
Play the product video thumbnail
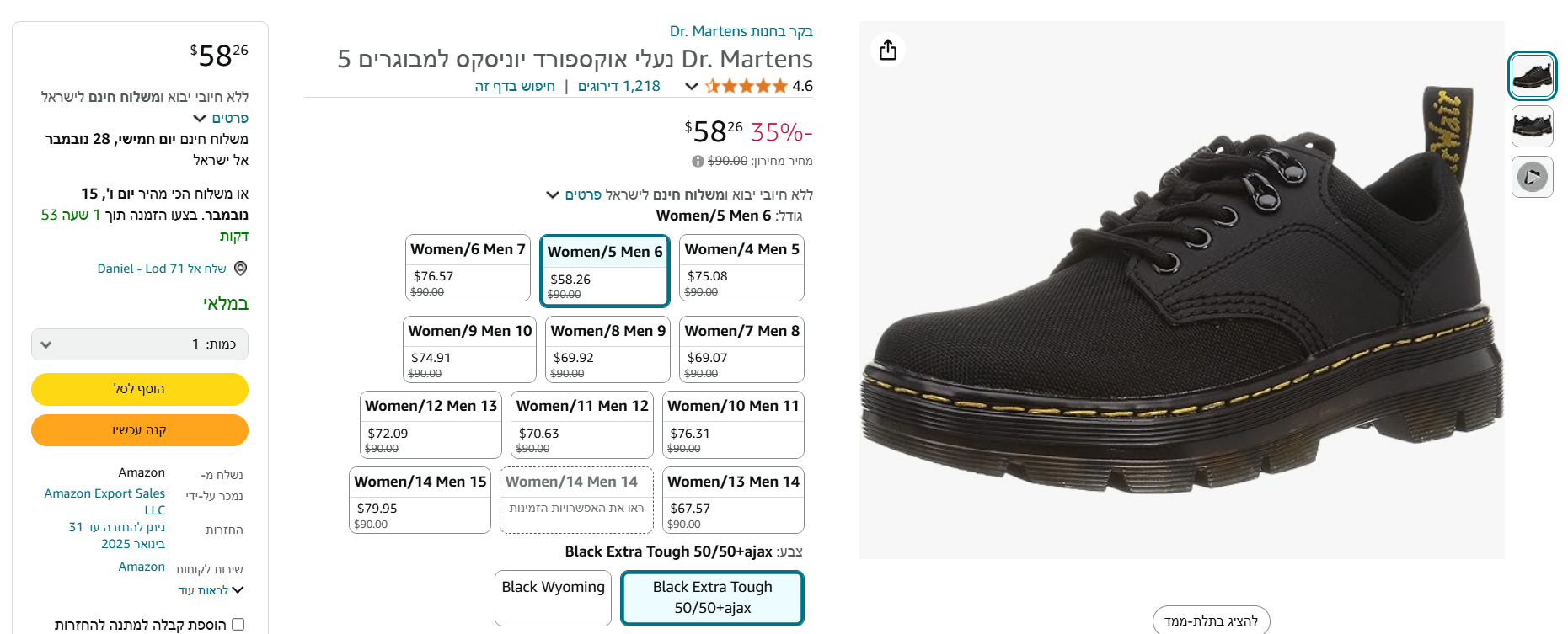[1532, 178]
